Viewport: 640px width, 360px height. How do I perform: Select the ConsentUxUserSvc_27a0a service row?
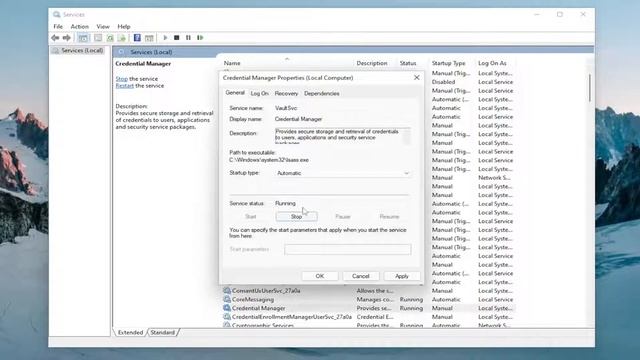tap(369, 291)
